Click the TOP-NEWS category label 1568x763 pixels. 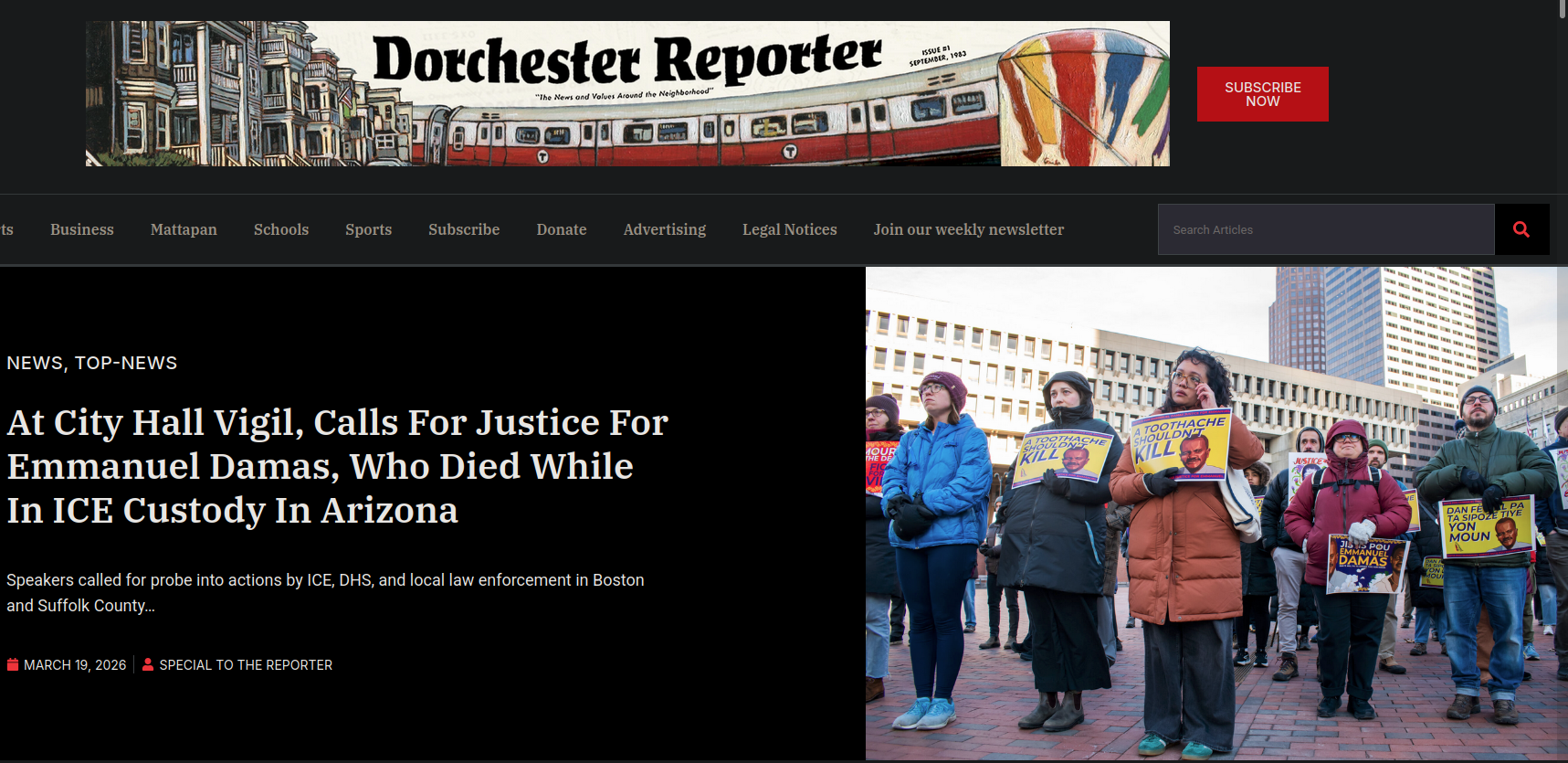tap(126, 364)
